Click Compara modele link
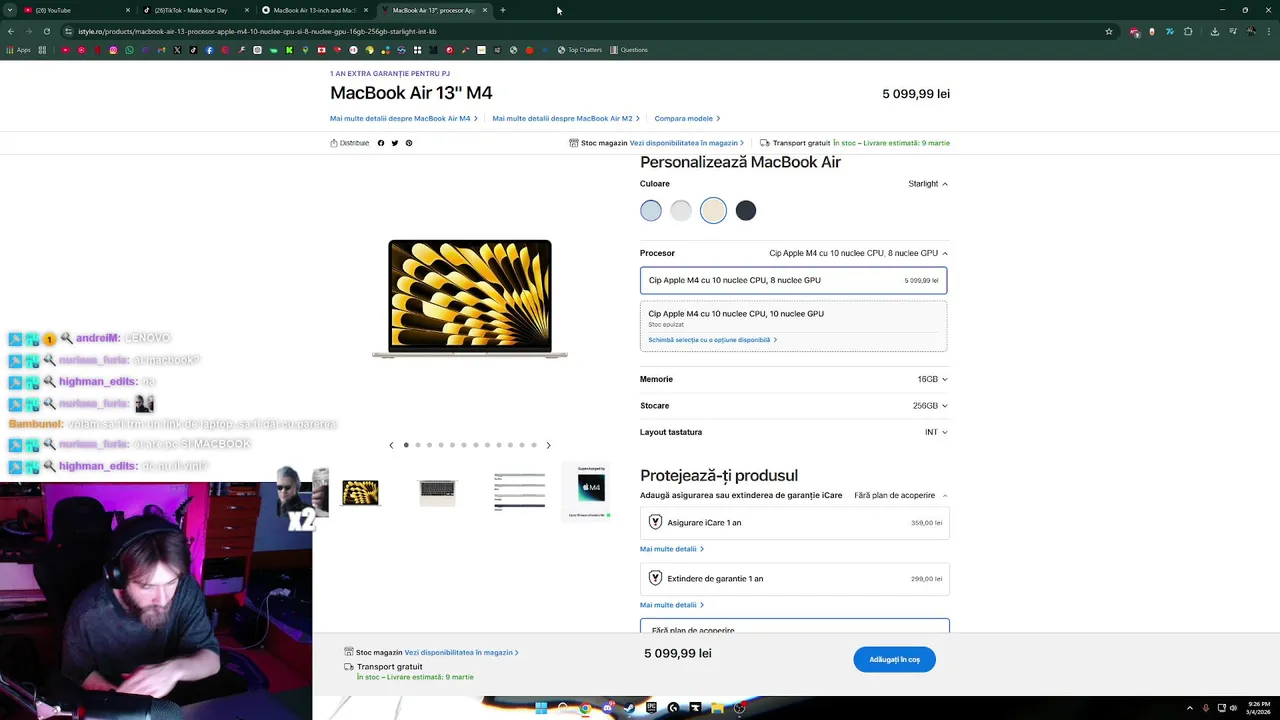This screenshot has width=1280, height=720. (x=687, y=118)
